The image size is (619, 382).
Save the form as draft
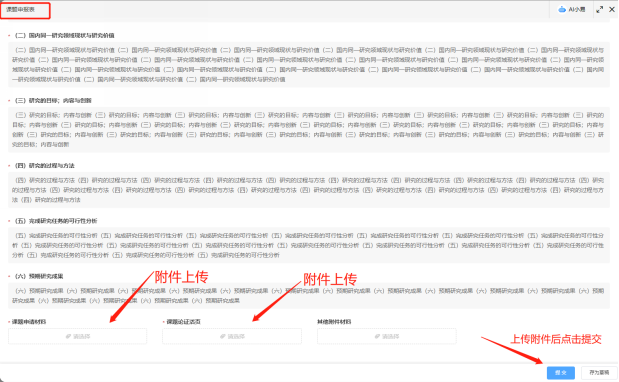coord(599,373)
